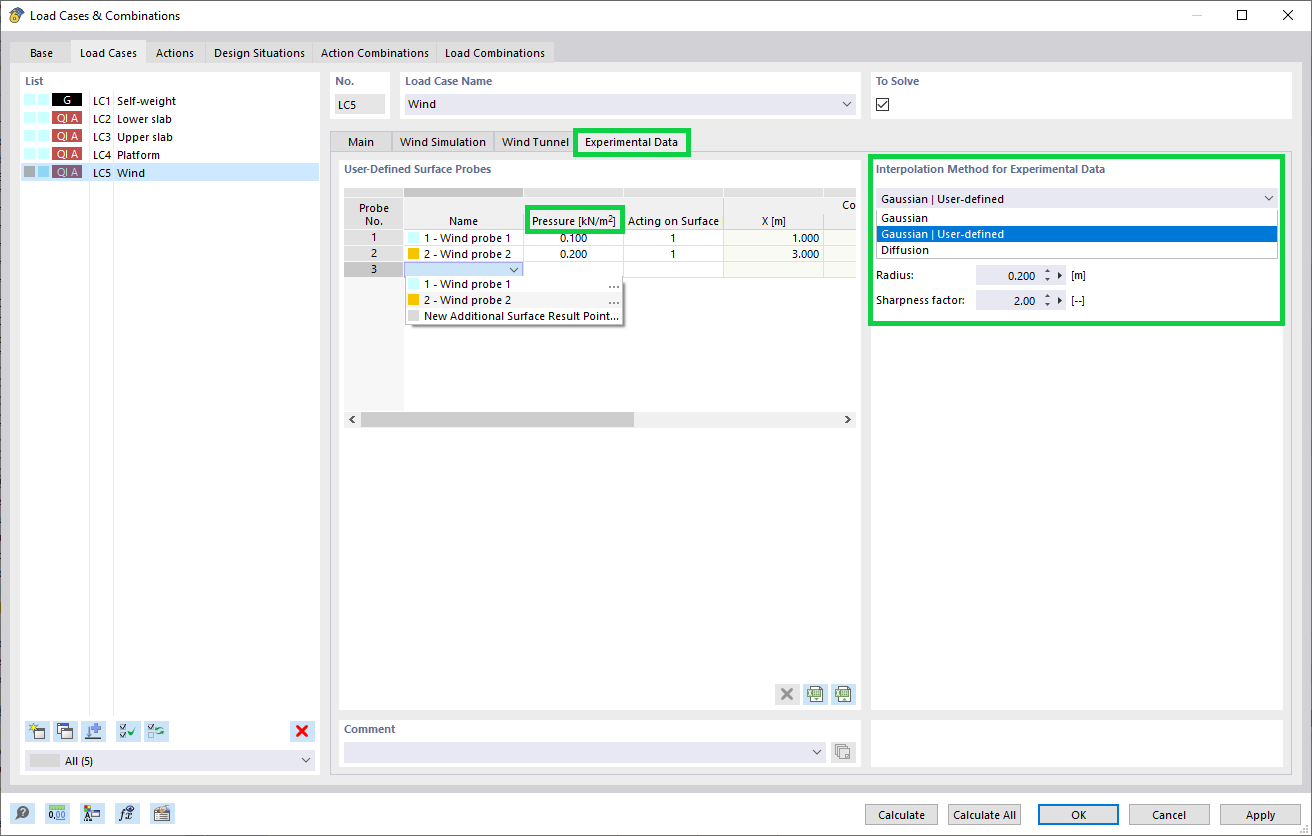Collapse the interpolation method combo box arrow
The image size is (1312, 836).
coord(1269,199)
